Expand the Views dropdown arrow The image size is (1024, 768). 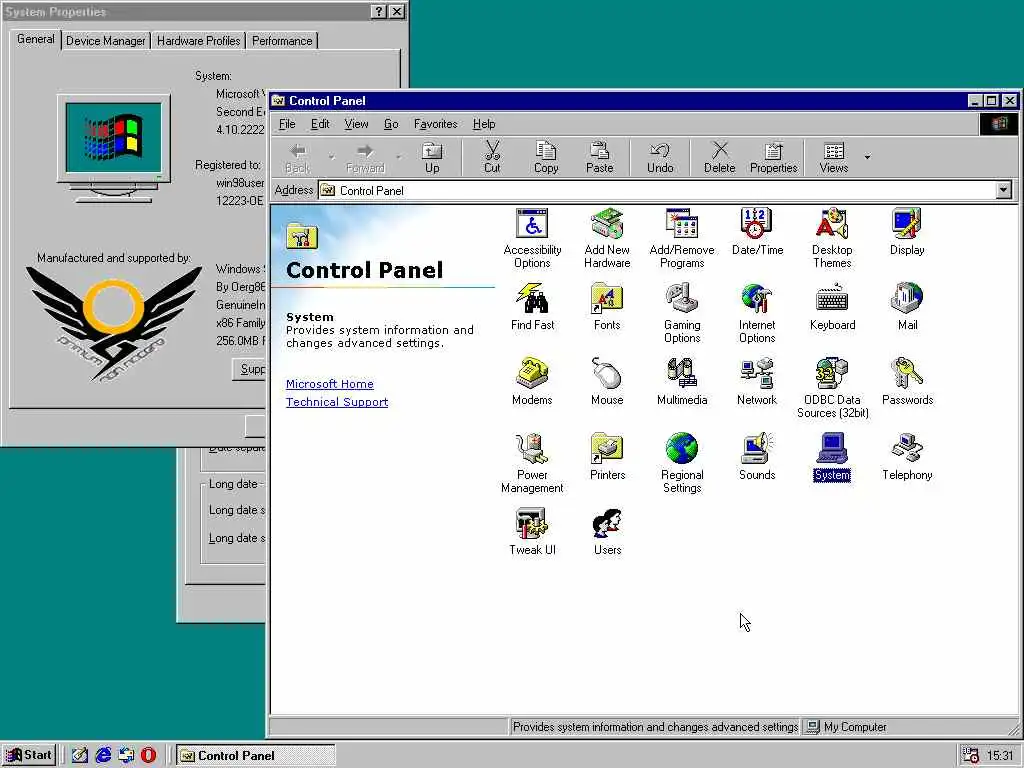(867, 157)
